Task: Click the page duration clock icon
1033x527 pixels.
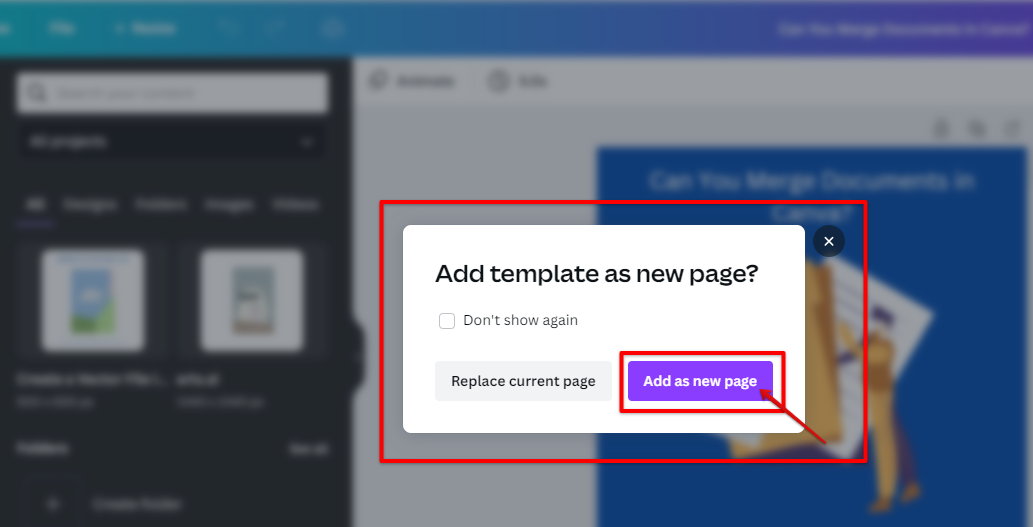Action: 499,81
